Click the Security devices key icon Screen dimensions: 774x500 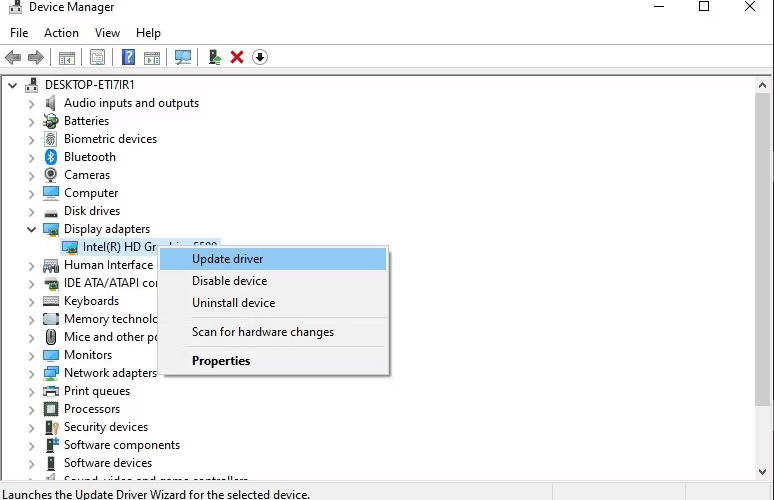52,427
